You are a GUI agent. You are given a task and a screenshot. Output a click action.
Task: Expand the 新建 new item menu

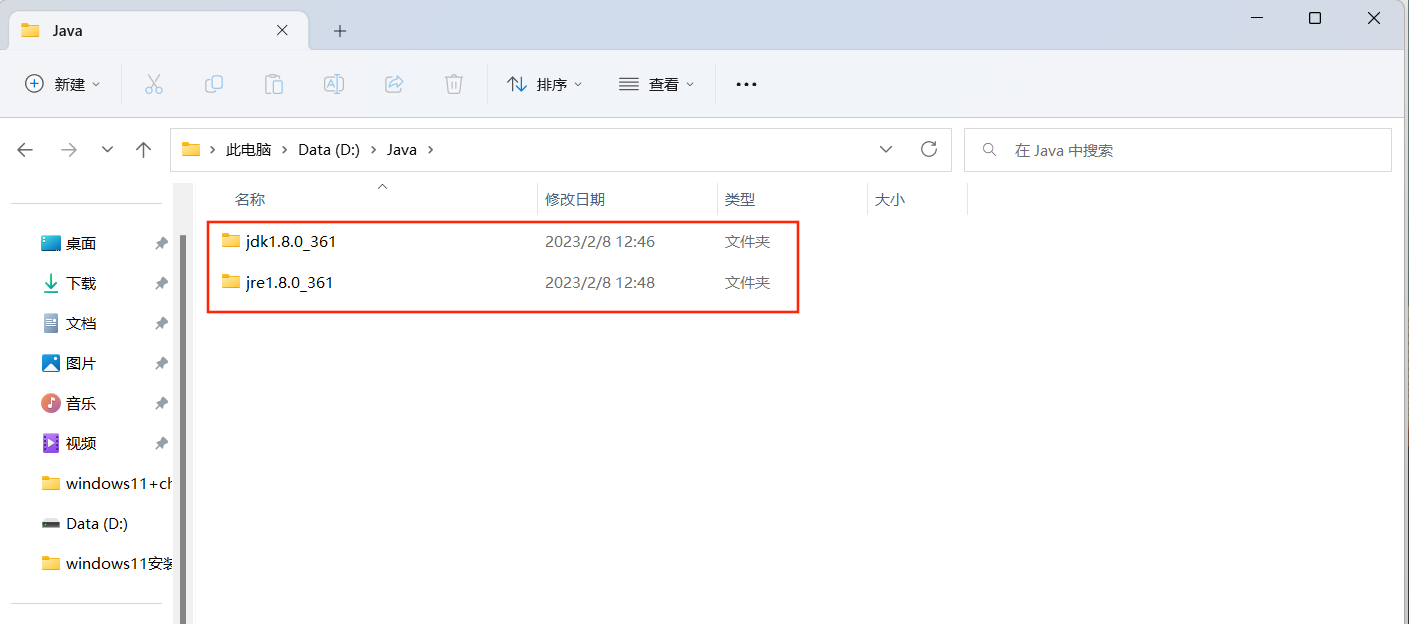63,84
